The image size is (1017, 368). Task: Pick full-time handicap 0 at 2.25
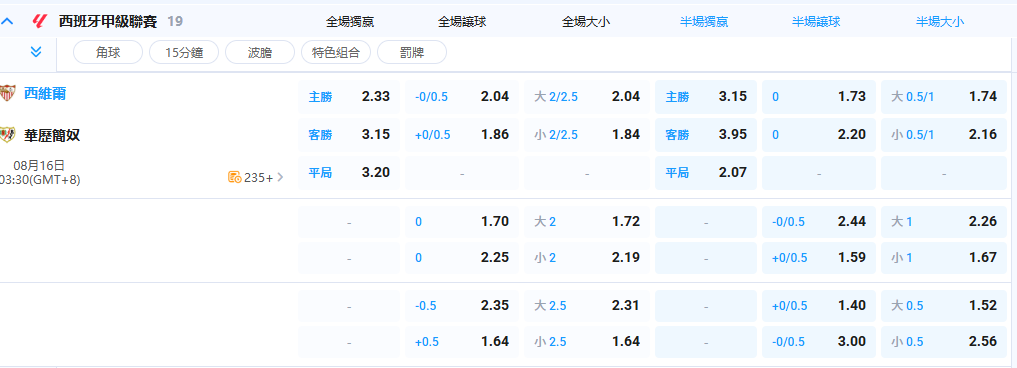pos(462,258)
